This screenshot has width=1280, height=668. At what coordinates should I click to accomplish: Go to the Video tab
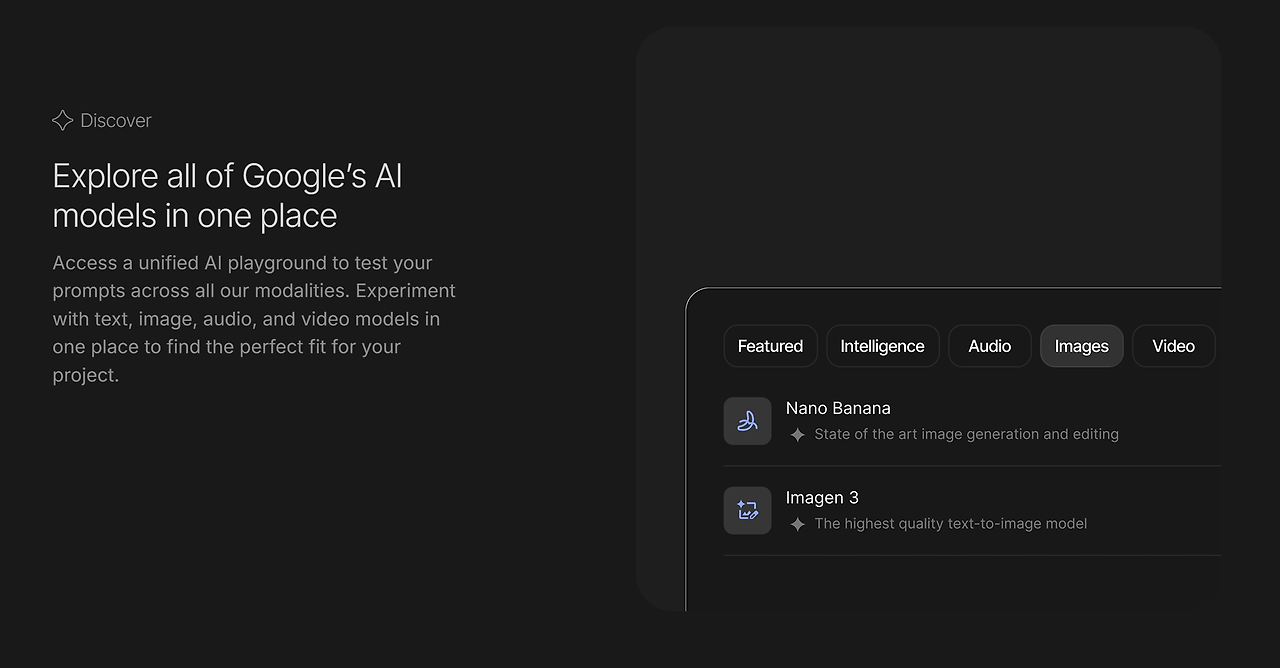[x=1173, y=346]
